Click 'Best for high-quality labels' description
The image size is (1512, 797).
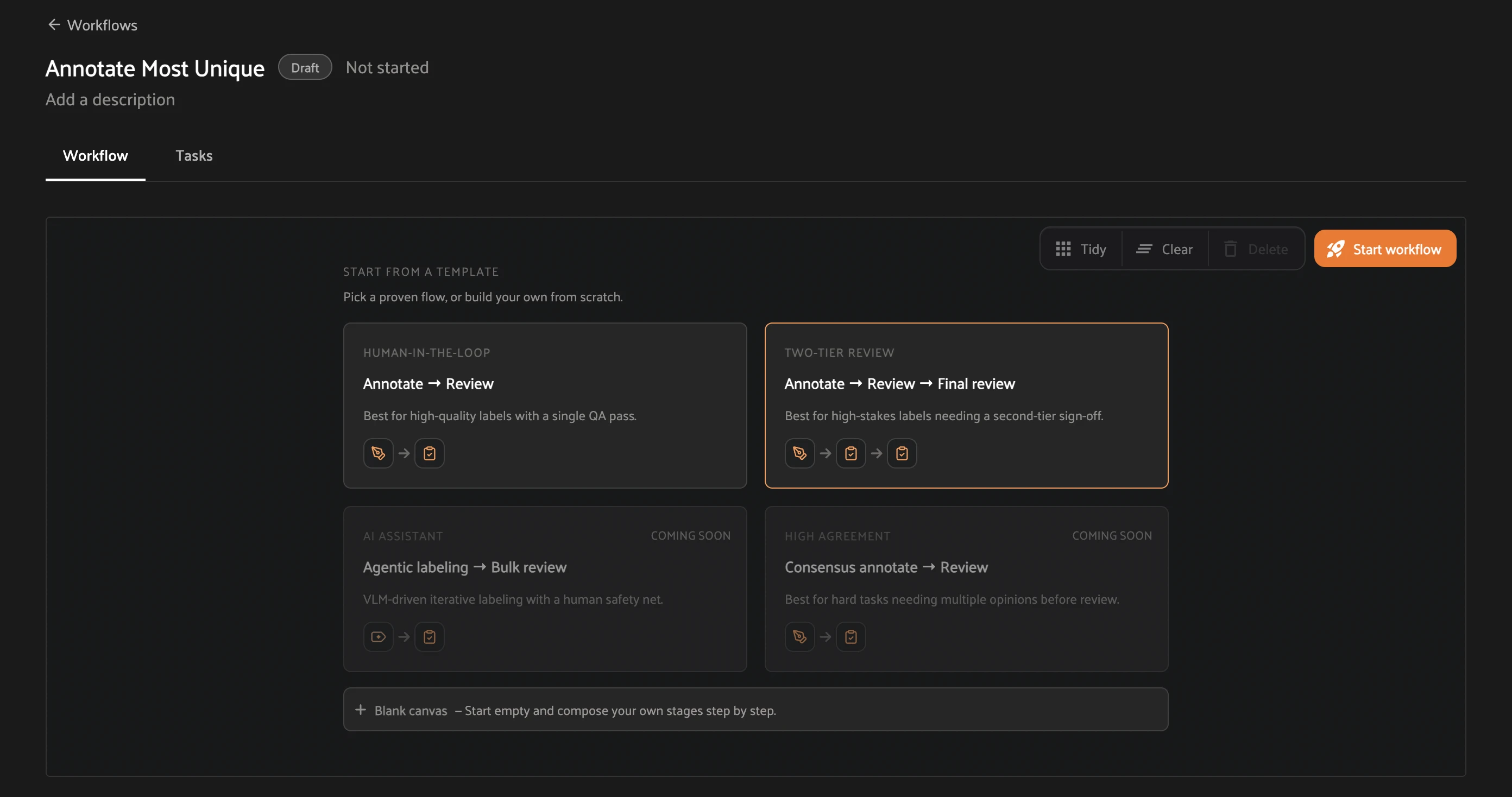500,416
